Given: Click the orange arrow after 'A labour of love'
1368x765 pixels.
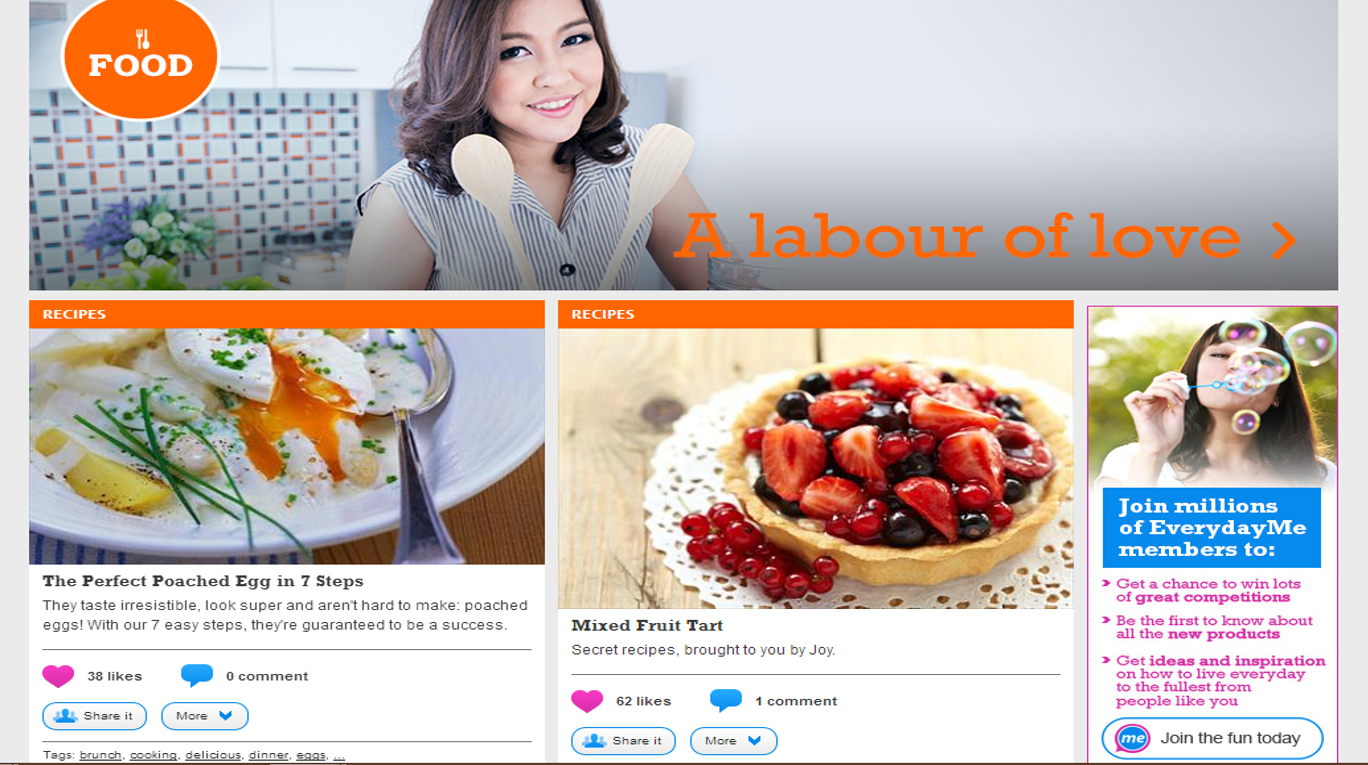Looking at the screenshot, I should tap(1284, 240).
